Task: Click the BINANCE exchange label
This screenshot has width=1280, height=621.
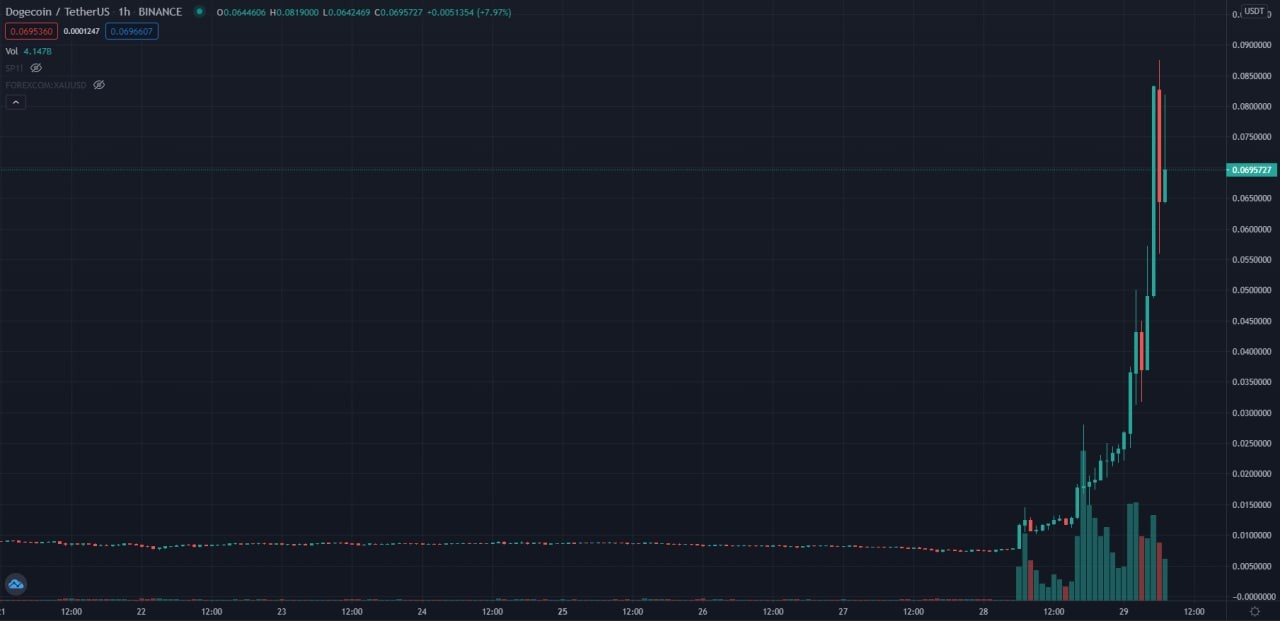Action: pyautogui.click(x=160, y=12)
